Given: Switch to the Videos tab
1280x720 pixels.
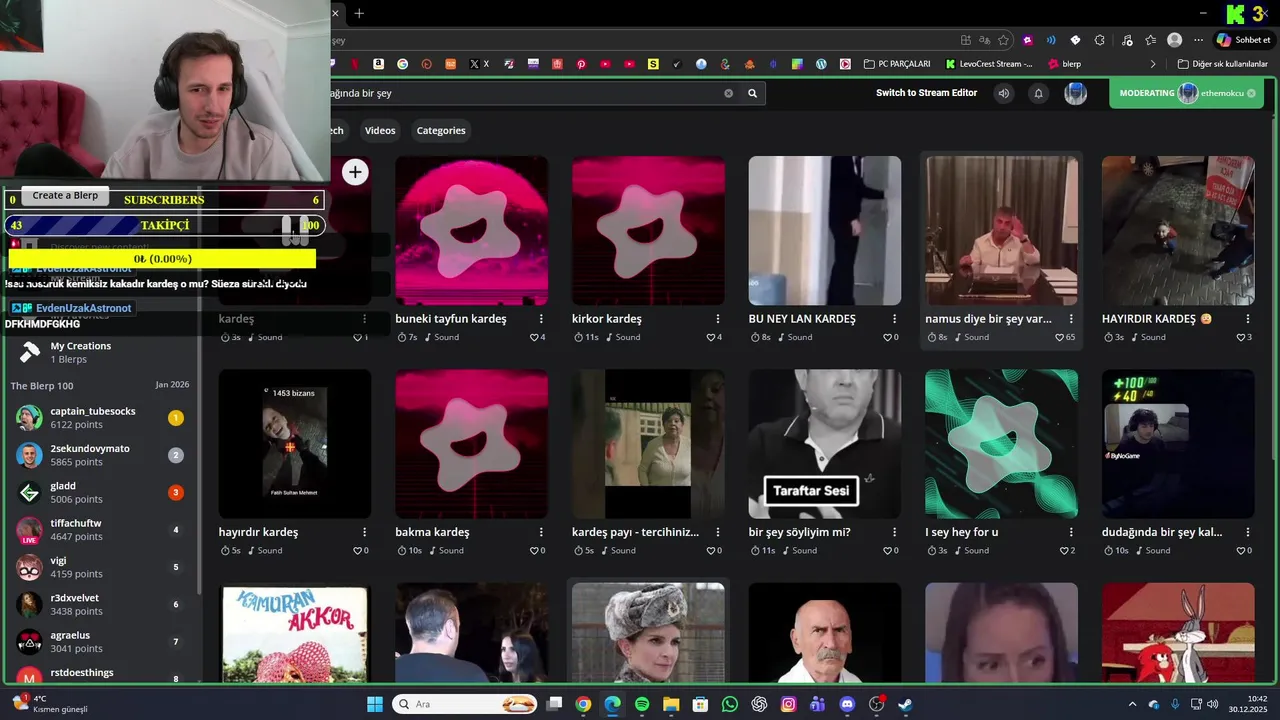Looking at the screenshot, I should coord(380,130).
